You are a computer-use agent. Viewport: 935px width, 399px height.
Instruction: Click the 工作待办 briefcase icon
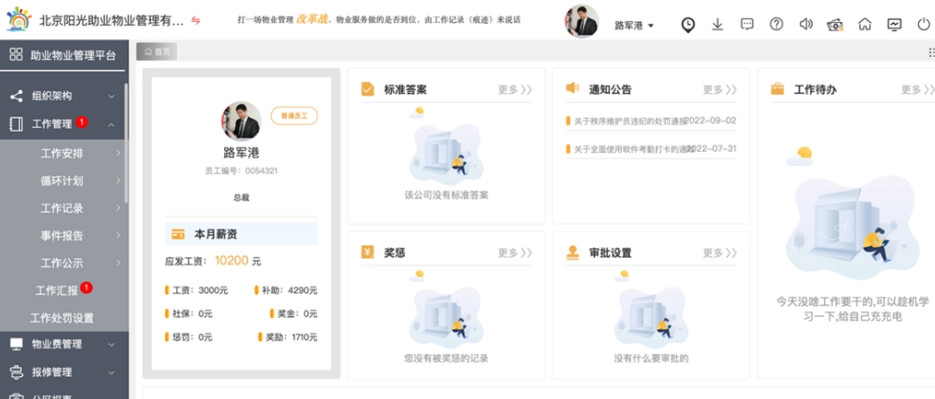pyautogui.click(x=778, y=89)
